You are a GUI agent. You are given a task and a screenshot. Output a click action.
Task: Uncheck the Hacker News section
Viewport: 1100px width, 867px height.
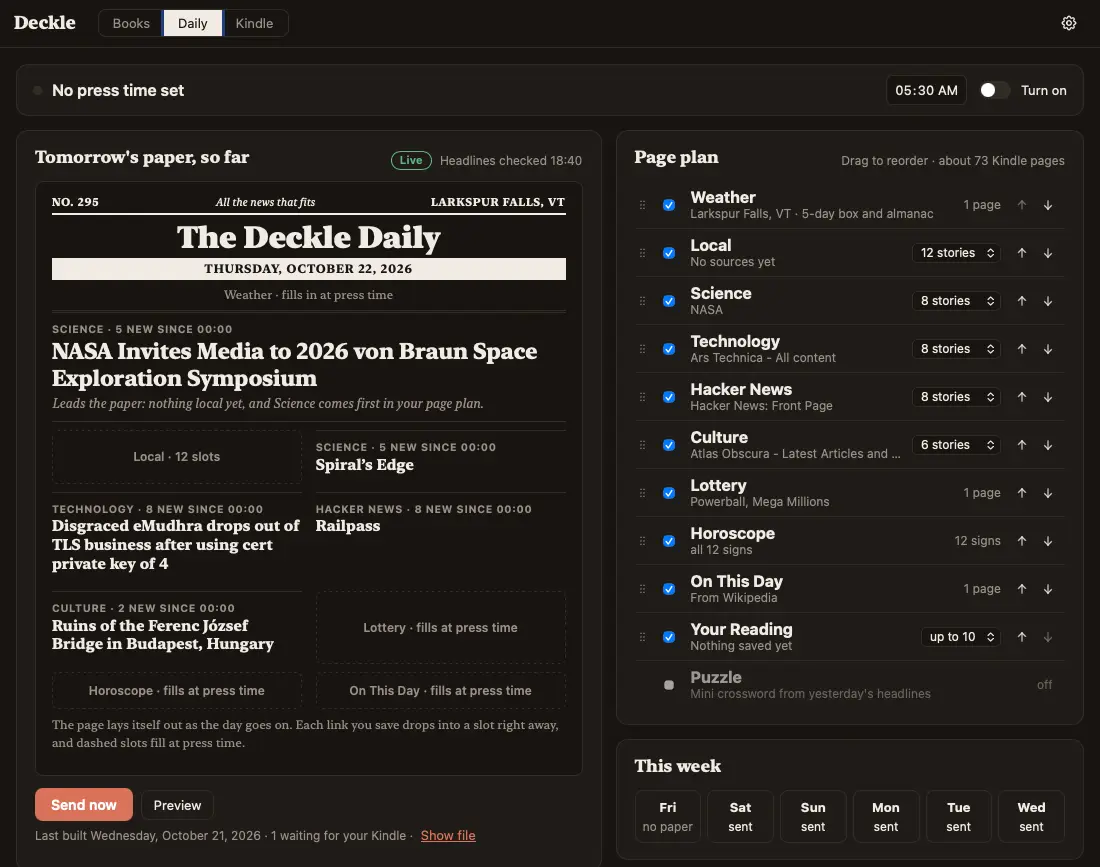(x=669, y=397)
